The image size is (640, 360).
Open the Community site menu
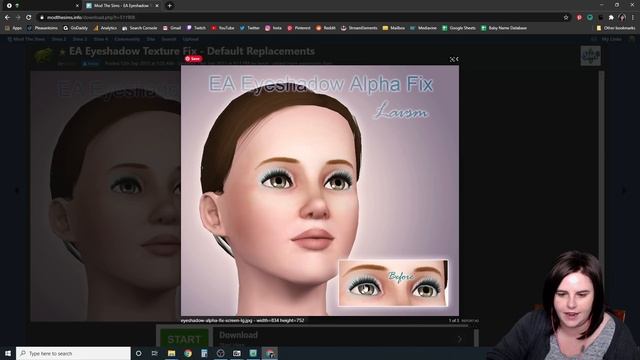[127, 39]
